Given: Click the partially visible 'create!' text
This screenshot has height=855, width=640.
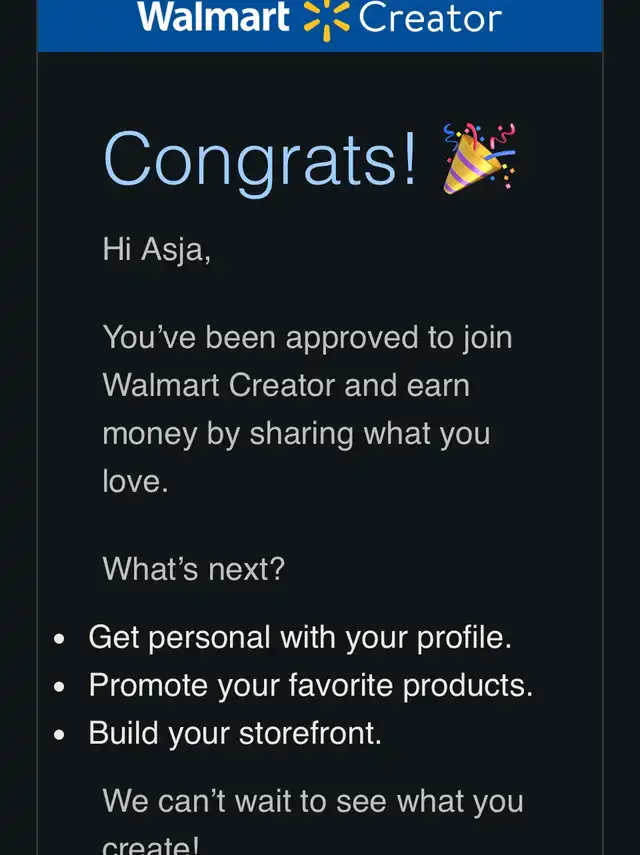Looking at the screenshot, I should pyautogui.click(x=150, y=846).
